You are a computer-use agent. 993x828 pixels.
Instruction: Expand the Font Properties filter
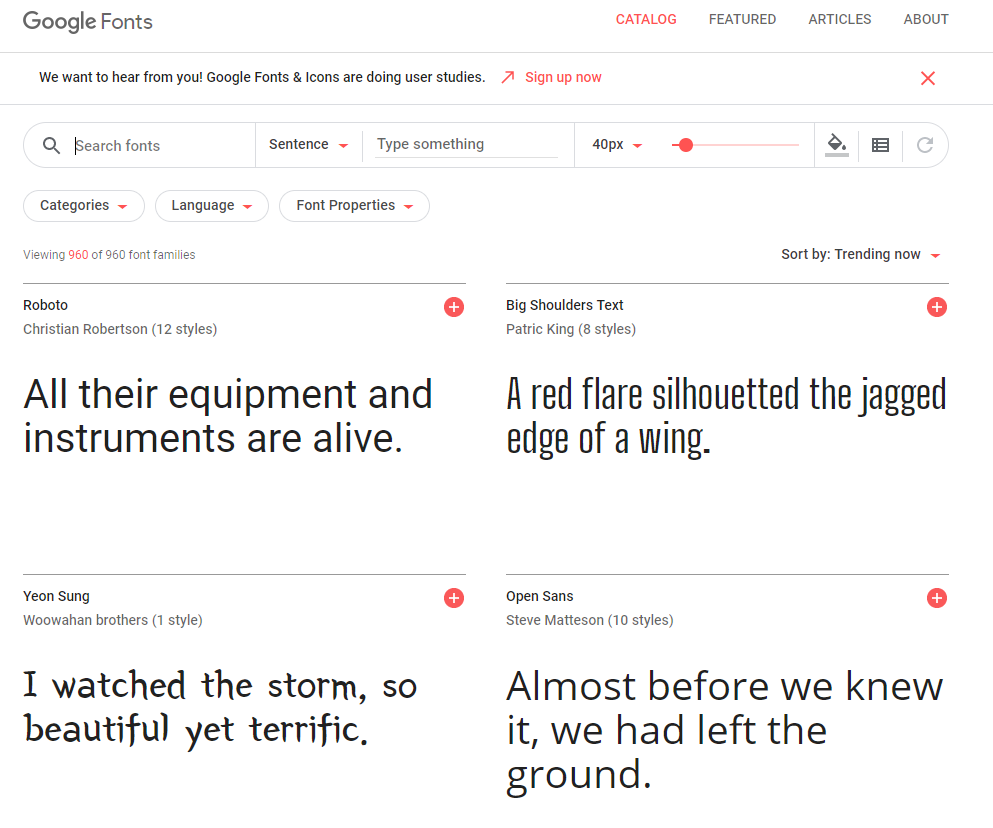[x=354, y=206]
